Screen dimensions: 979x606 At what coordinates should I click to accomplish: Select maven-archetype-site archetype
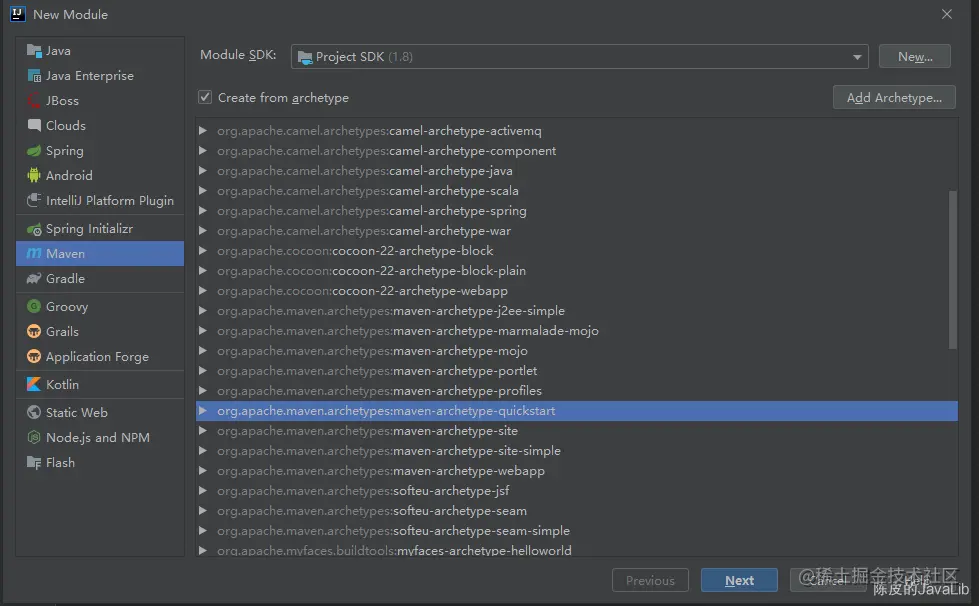pyautogui.click(x=577, y=431)
